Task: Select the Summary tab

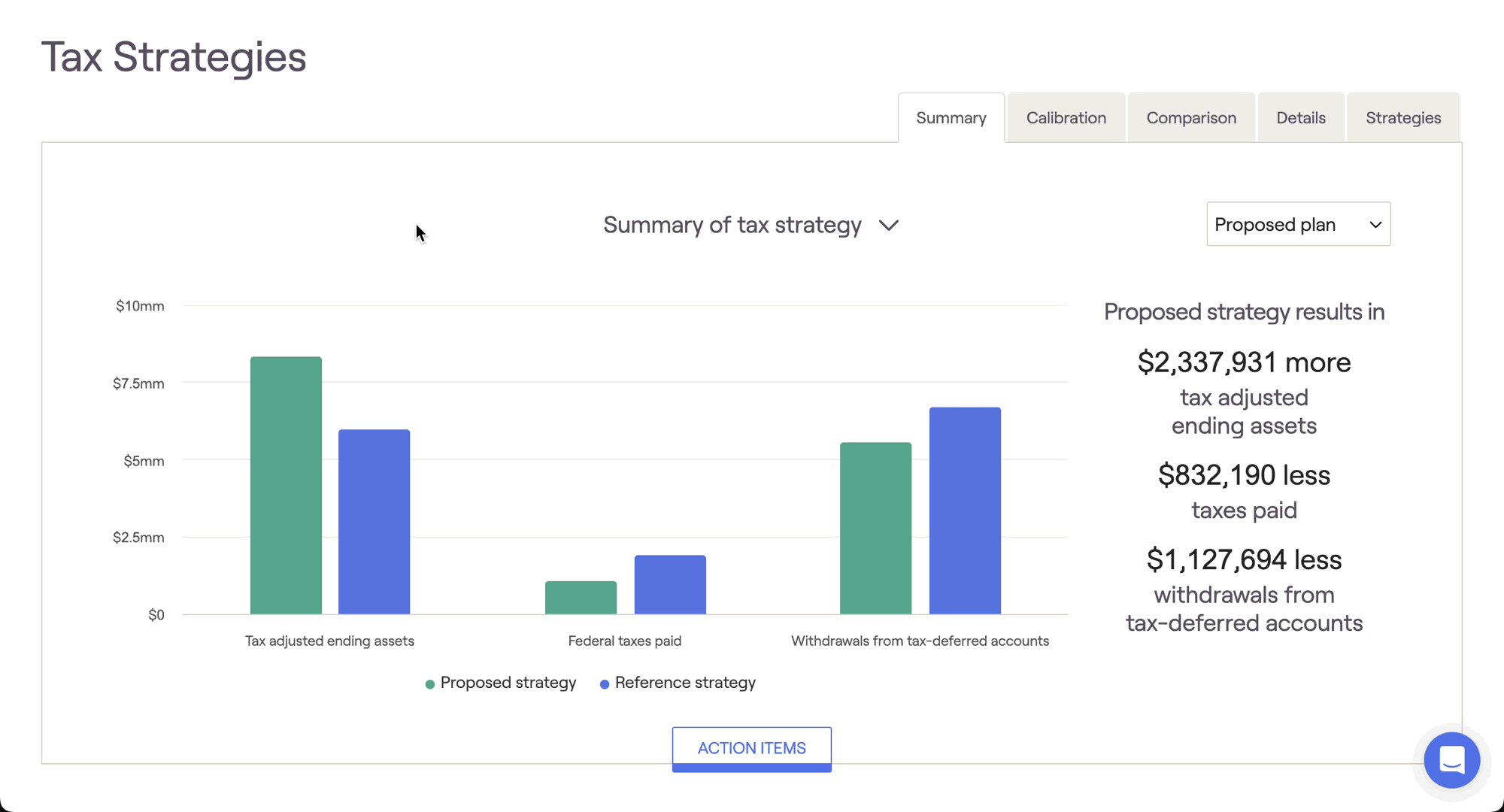Action: click(951, 118)
